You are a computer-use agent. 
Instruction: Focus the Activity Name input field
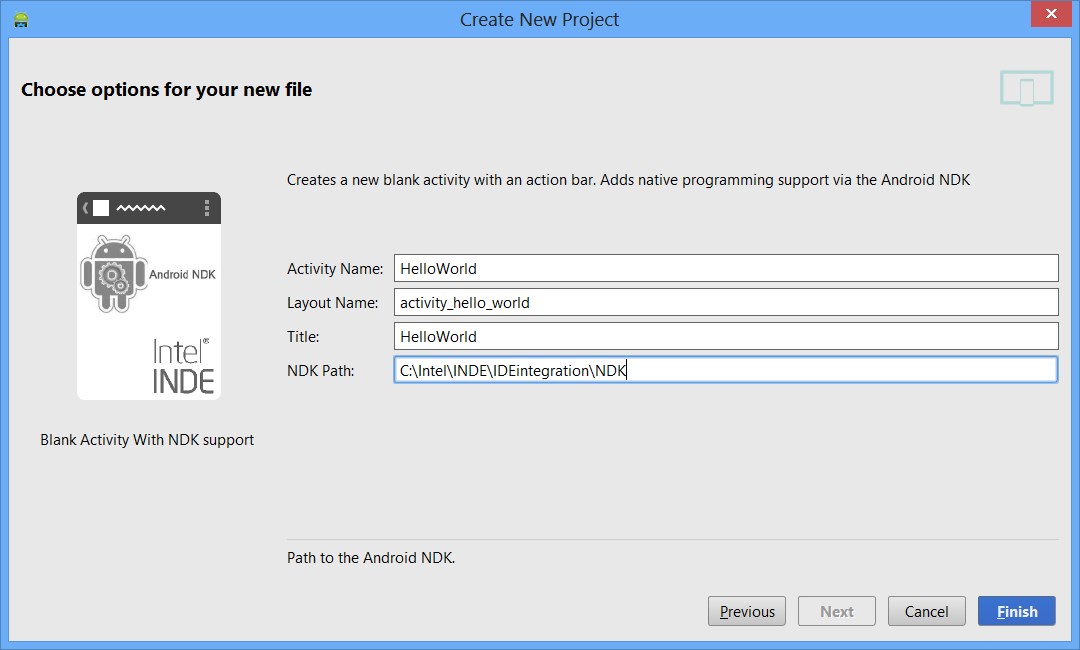[726, 269]
